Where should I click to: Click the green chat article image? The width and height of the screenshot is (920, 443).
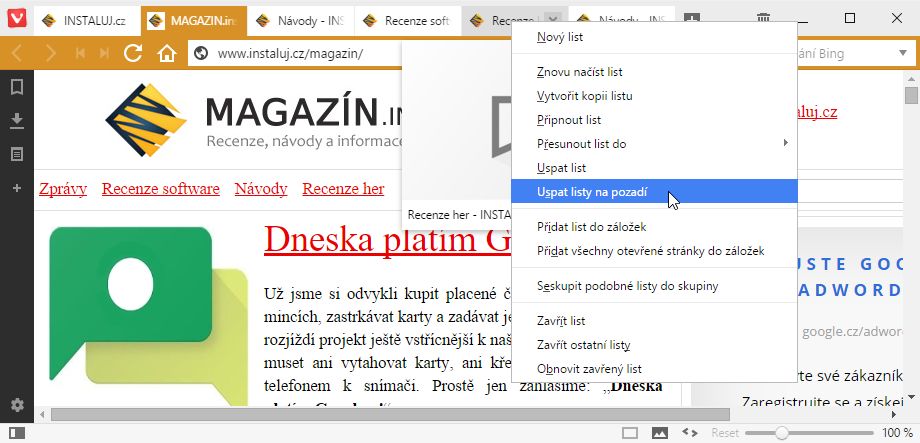point(148,316)
